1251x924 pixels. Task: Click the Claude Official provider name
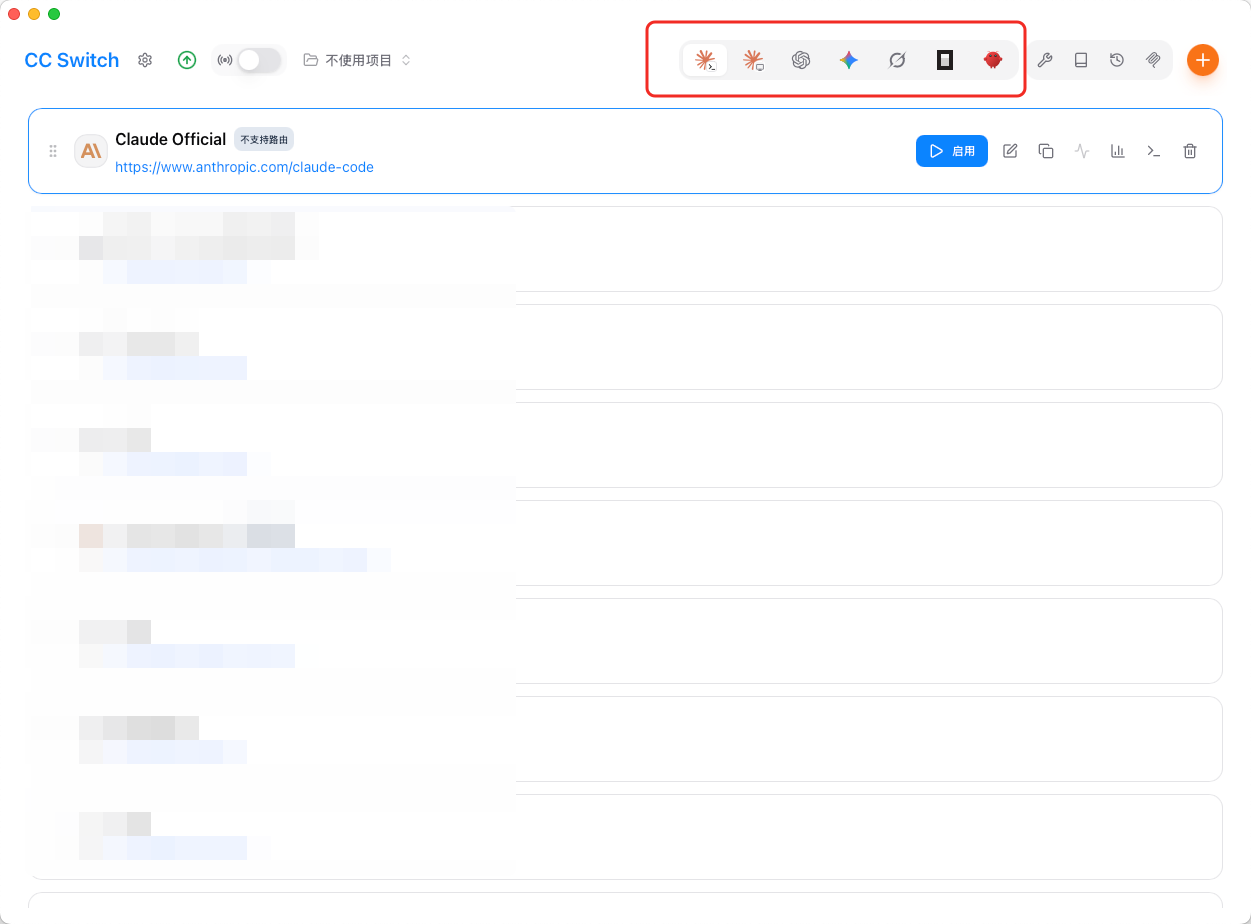click(171, 139)
